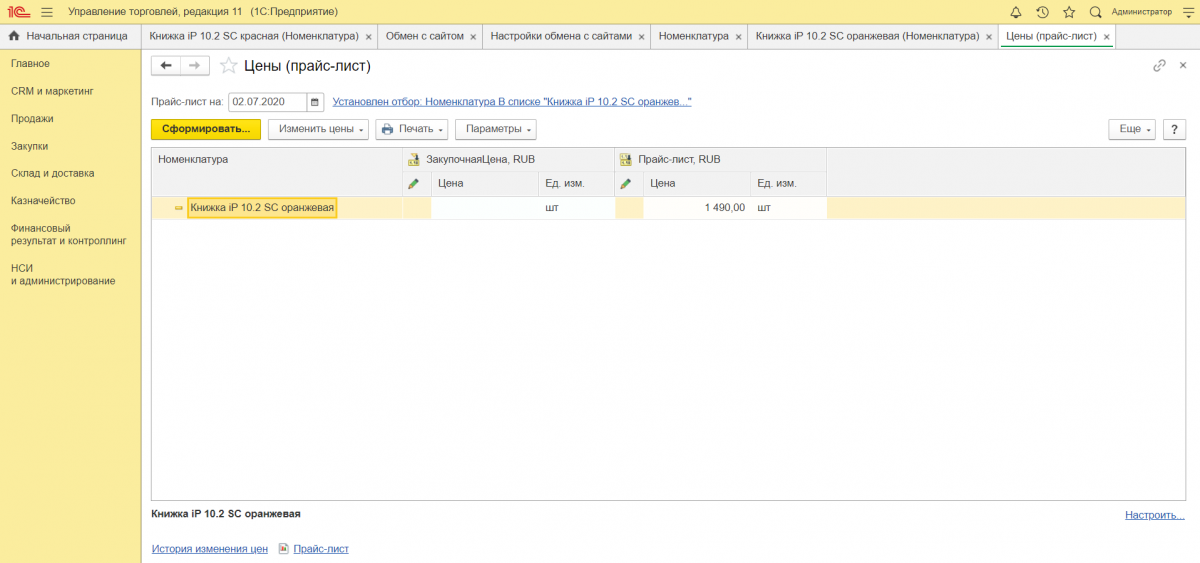This screenshot has height=563, width=1200.
Task: Click ЗакупочнаяЦена price type icon
Action: [414, 159]
